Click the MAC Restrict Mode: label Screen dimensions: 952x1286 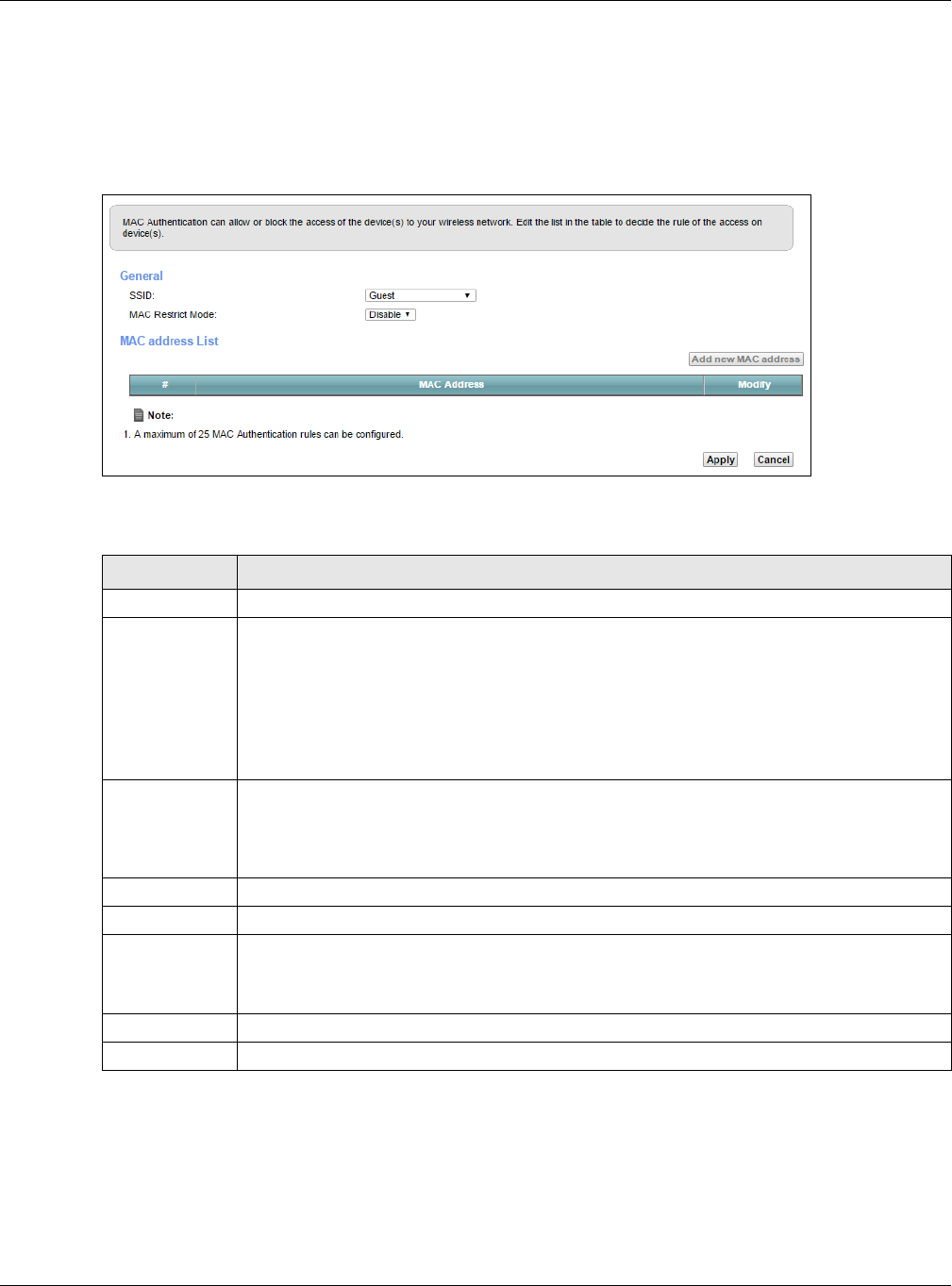click(x=173, y=315)
